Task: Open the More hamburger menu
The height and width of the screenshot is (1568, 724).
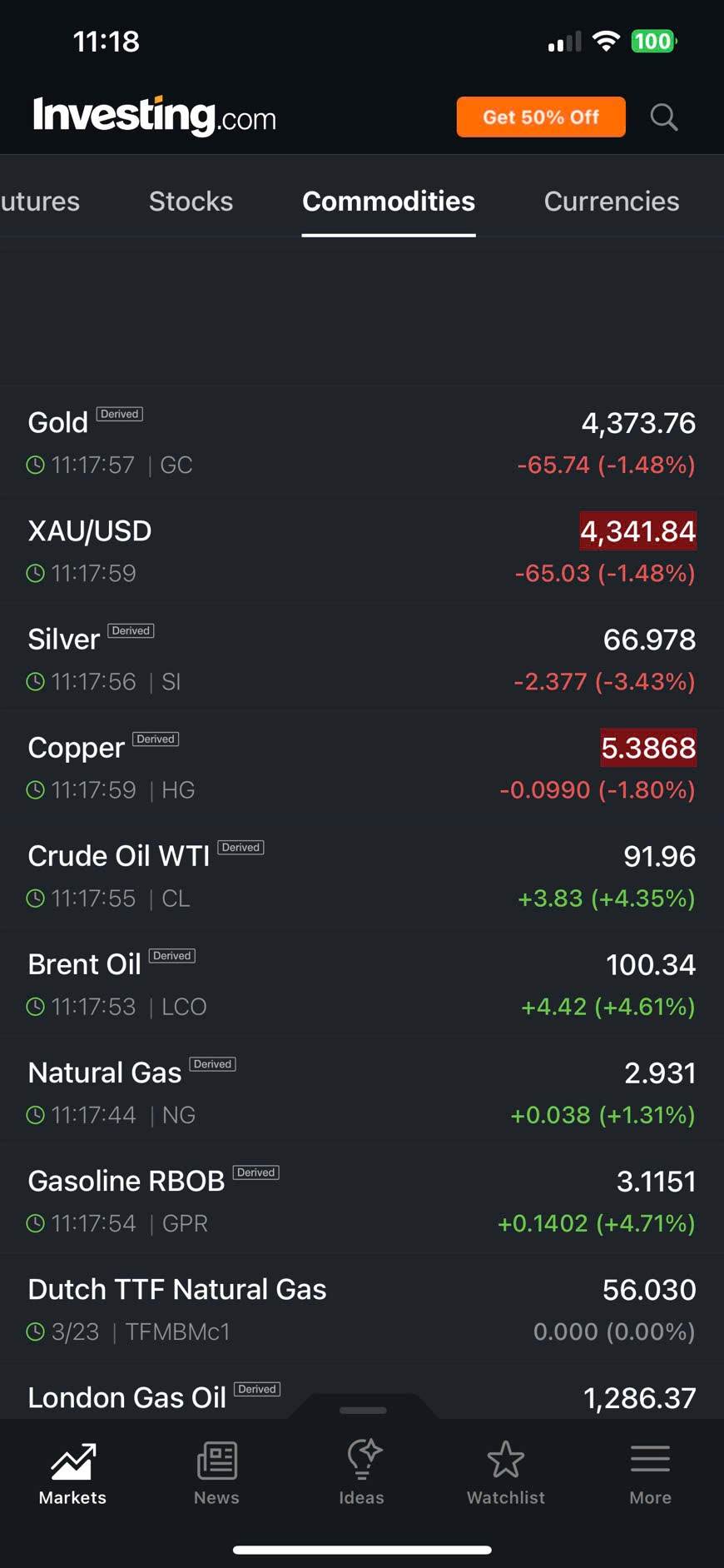Action: (x=650, y=1461)
